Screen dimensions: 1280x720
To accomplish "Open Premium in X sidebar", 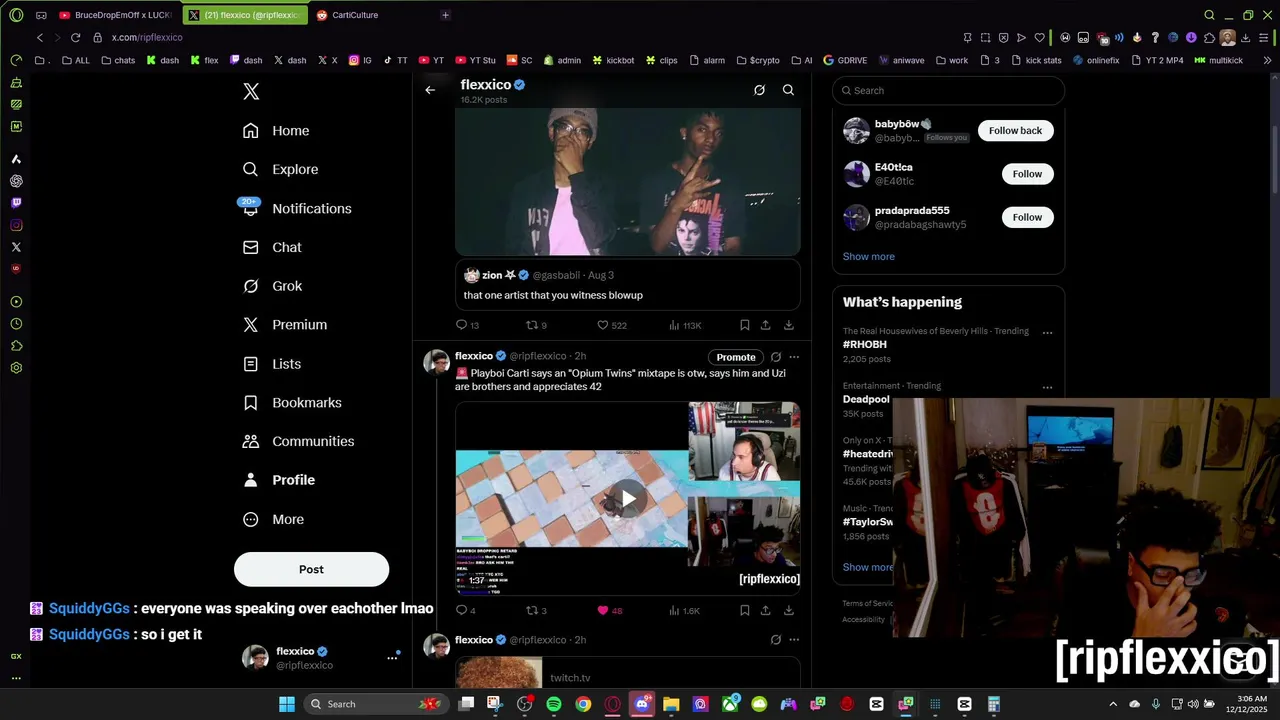I will 285,325.
